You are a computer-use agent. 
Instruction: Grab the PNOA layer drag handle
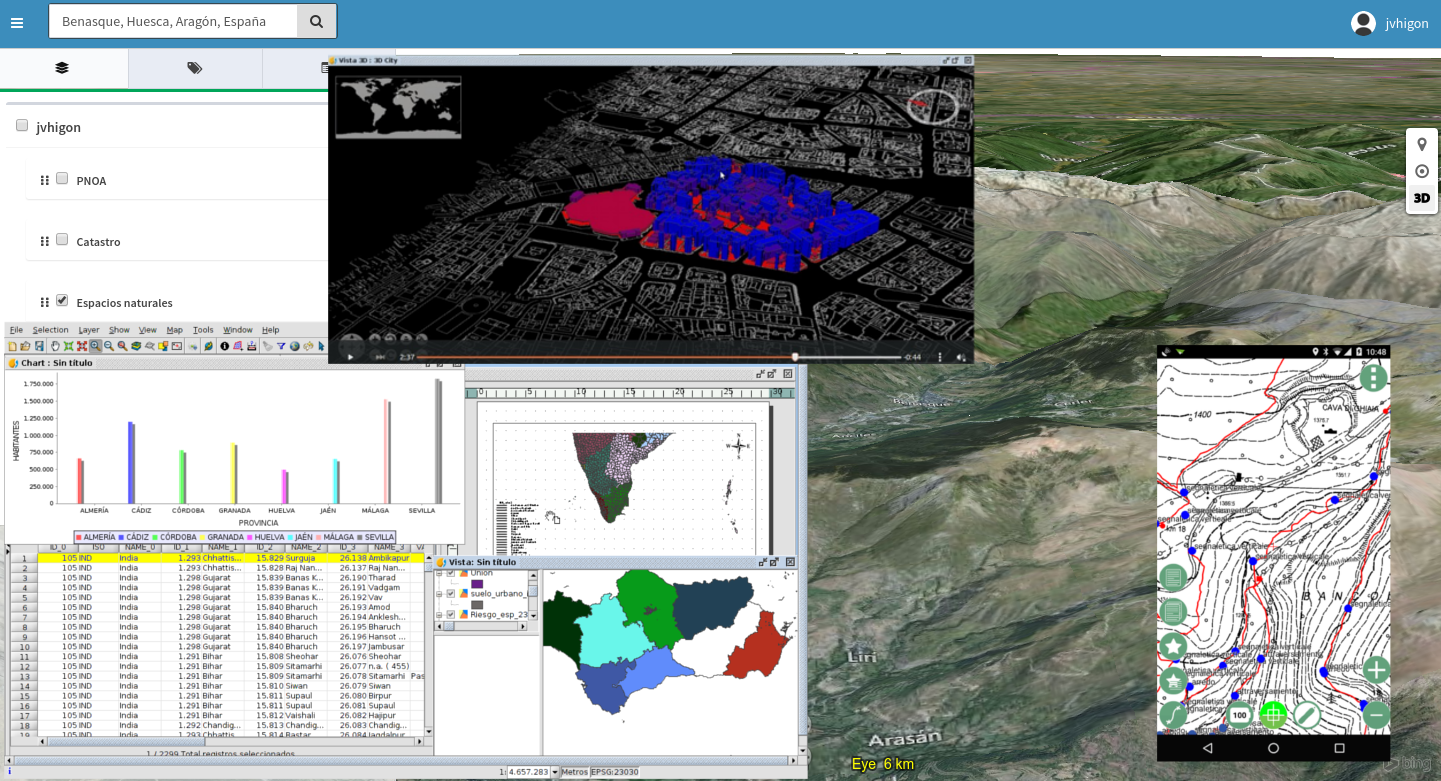click(x=44, y=181)
